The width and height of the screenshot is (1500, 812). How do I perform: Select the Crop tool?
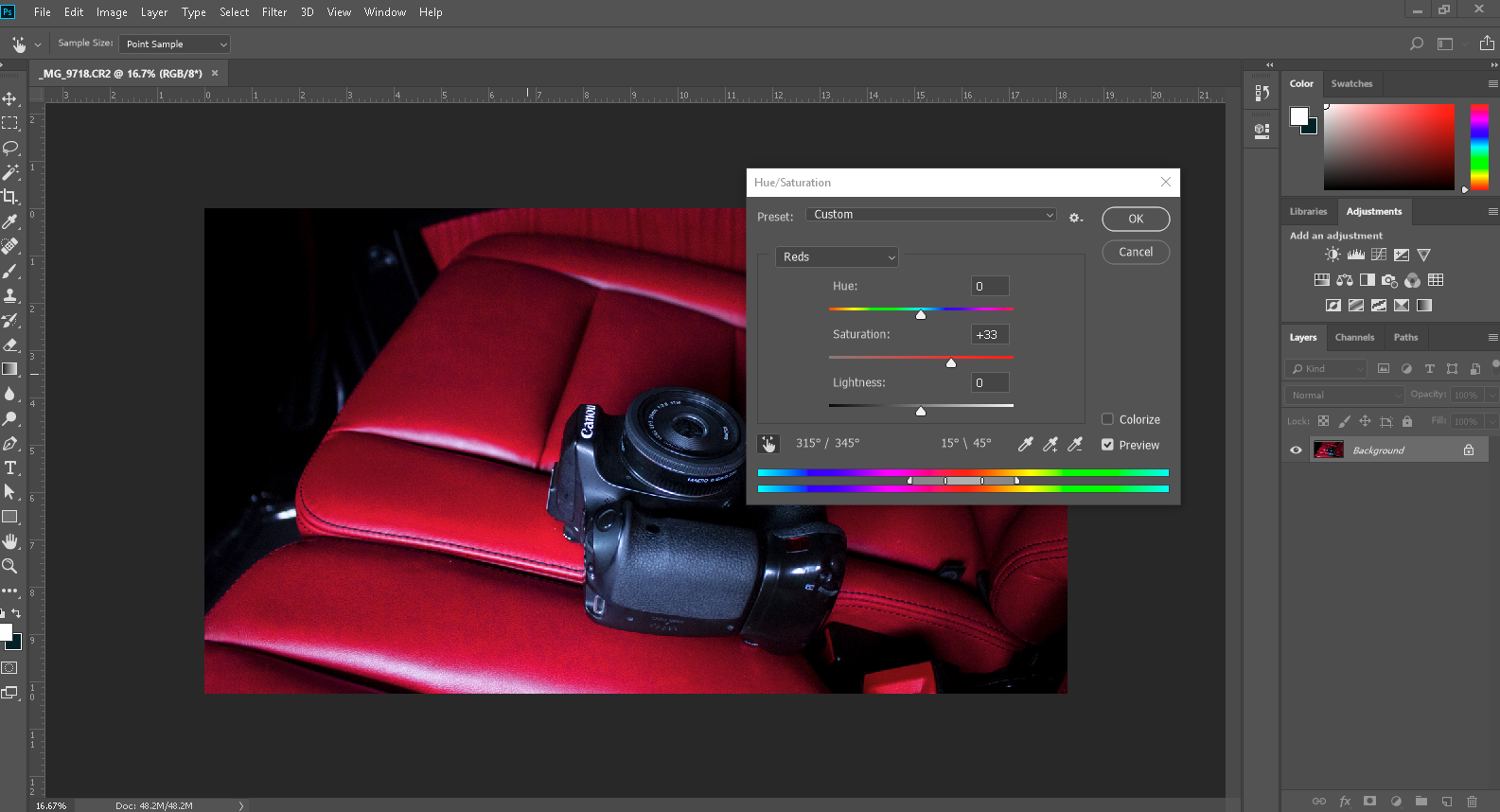(x=10, y=197)
